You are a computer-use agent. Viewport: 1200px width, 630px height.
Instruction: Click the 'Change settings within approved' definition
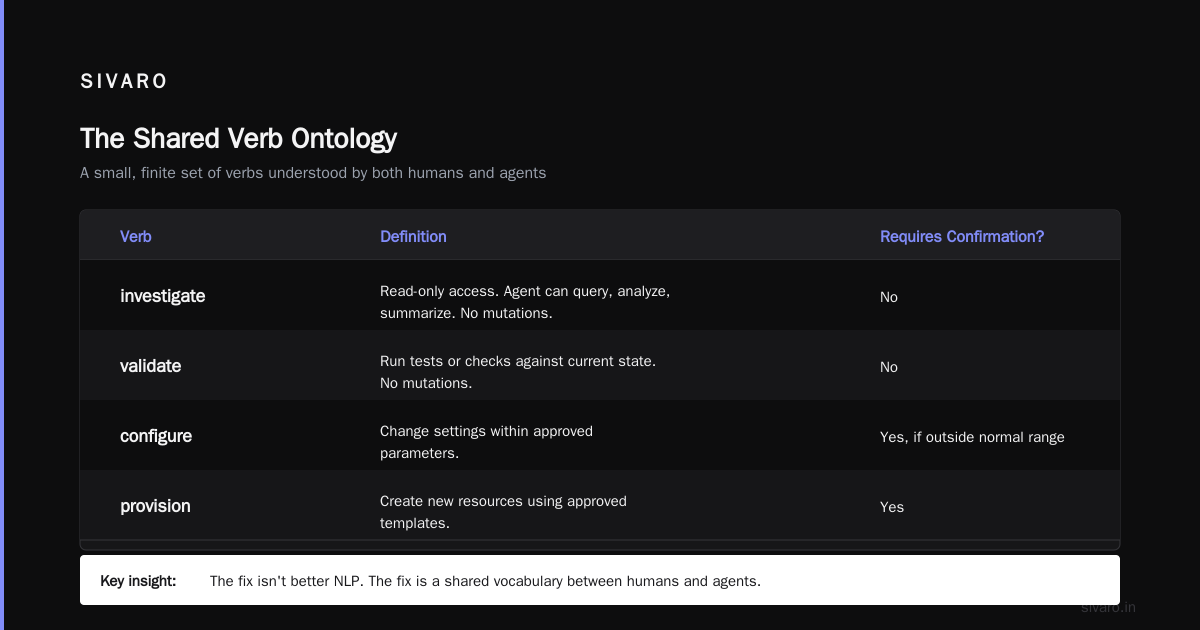(x=486, y=442)
